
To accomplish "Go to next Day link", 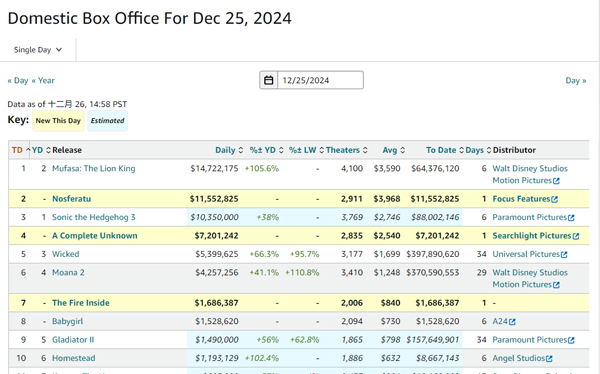I will (576, 81).
